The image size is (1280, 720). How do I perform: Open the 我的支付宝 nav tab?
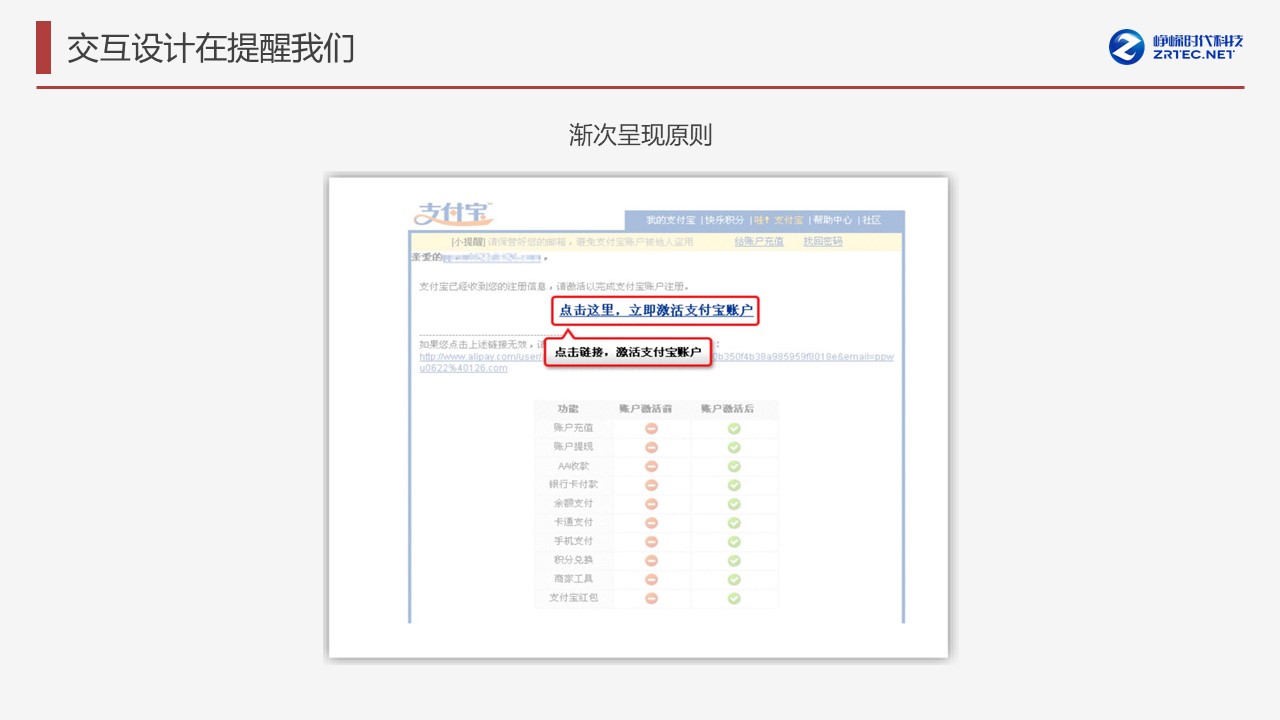coord(670,220)
